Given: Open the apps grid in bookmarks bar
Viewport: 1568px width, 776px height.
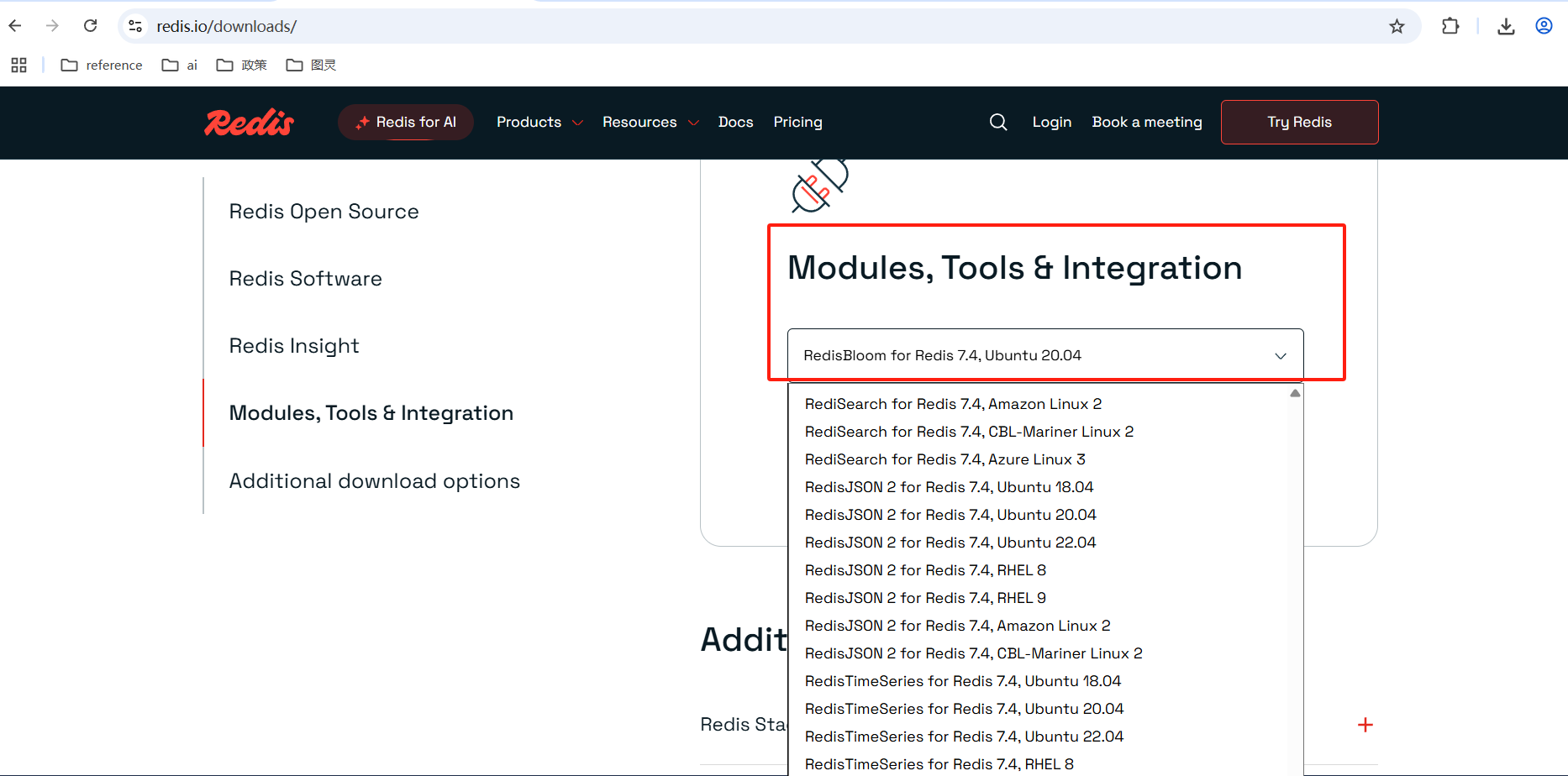Looking at the screenshot, I should click(x=18, y=65).
